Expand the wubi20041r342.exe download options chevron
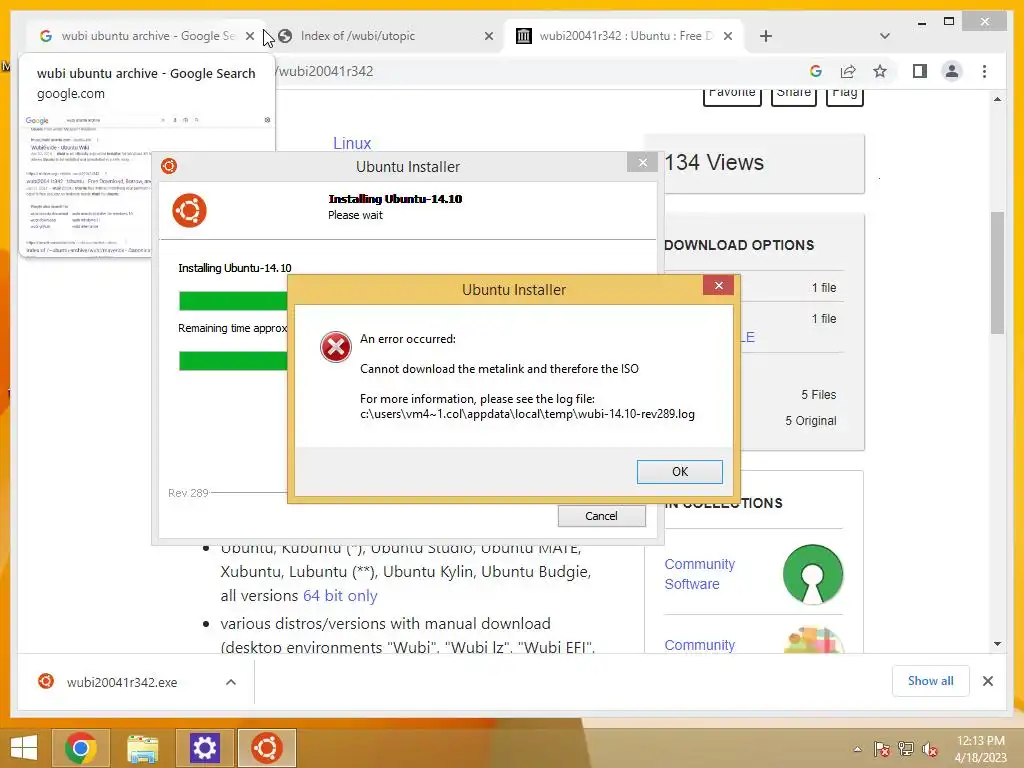The width and height of the screenshot is (1024, 768). (231, 682)
